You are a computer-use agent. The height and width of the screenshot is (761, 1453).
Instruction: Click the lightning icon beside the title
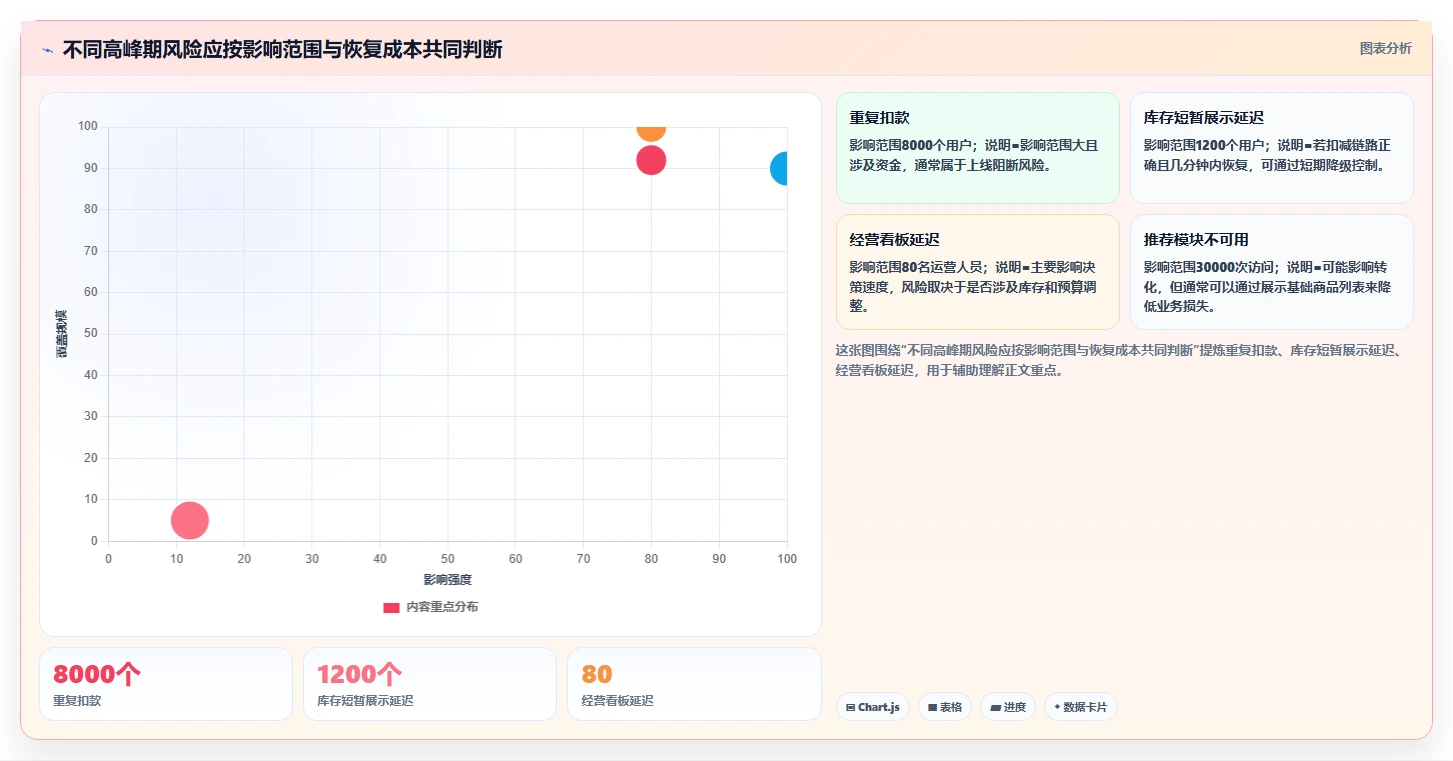(47, 50)
